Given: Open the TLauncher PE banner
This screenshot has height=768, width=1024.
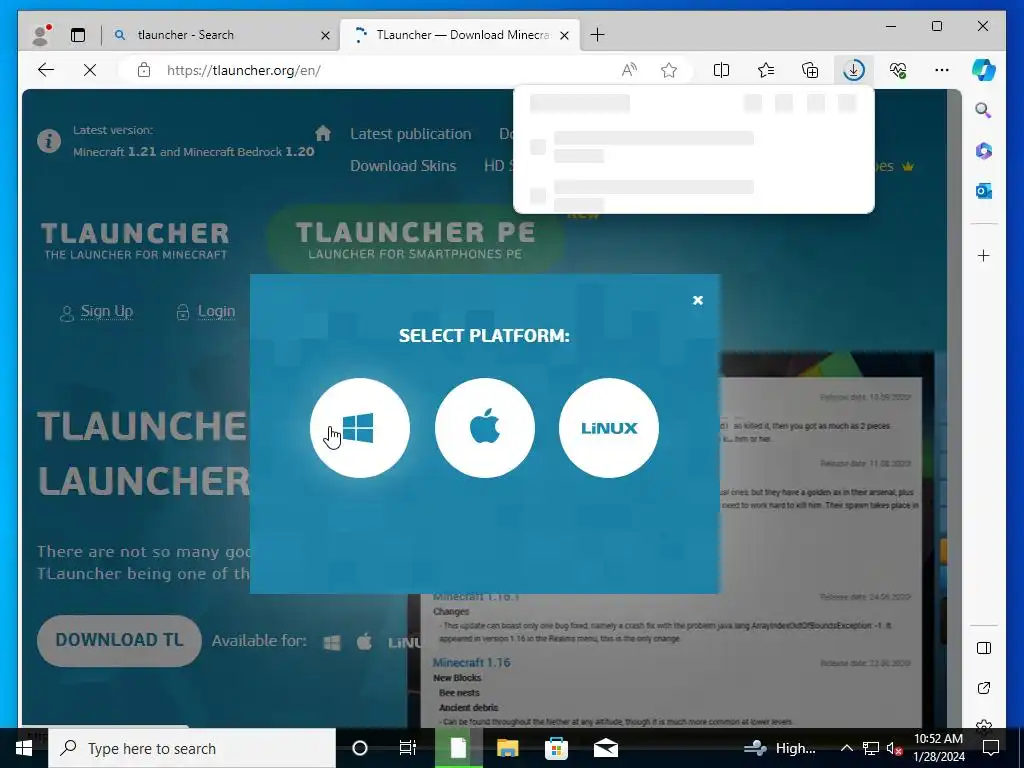Looking at the screenshot, I should 415,240.
